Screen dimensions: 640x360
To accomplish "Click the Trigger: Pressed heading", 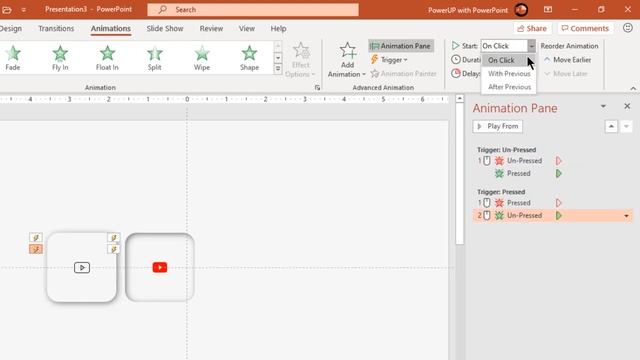I will pyautogui.click(x=501, y=192).
